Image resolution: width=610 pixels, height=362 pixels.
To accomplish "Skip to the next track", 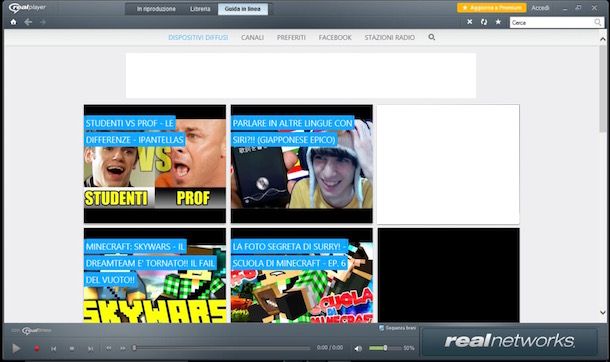I will click(x=90, y=349).
